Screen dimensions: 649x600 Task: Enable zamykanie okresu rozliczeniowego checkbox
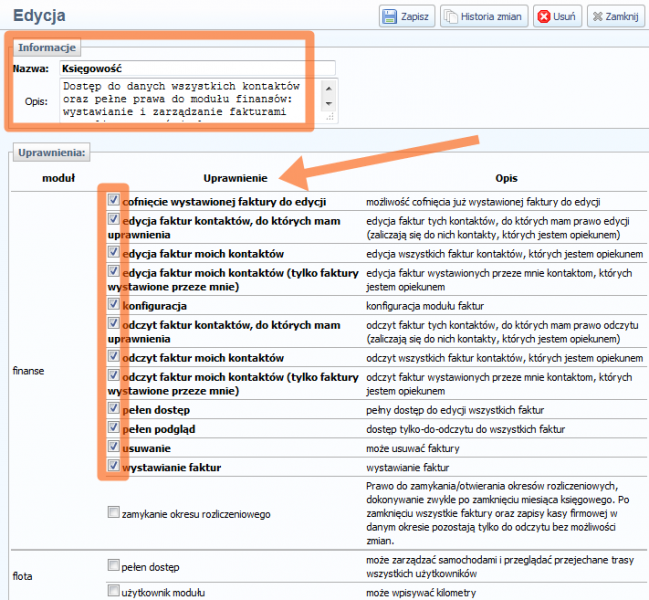[x=113, y=512]
